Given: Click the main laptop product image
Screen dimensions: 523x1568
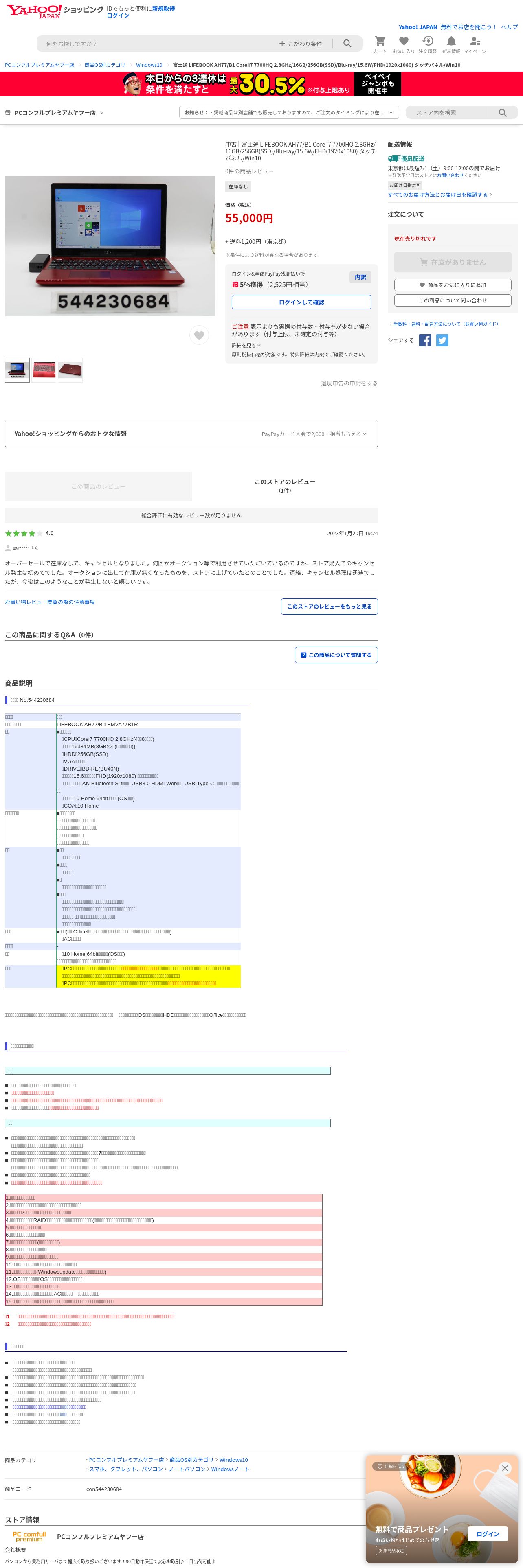Looking at the screenshot, I should point(110,246).
